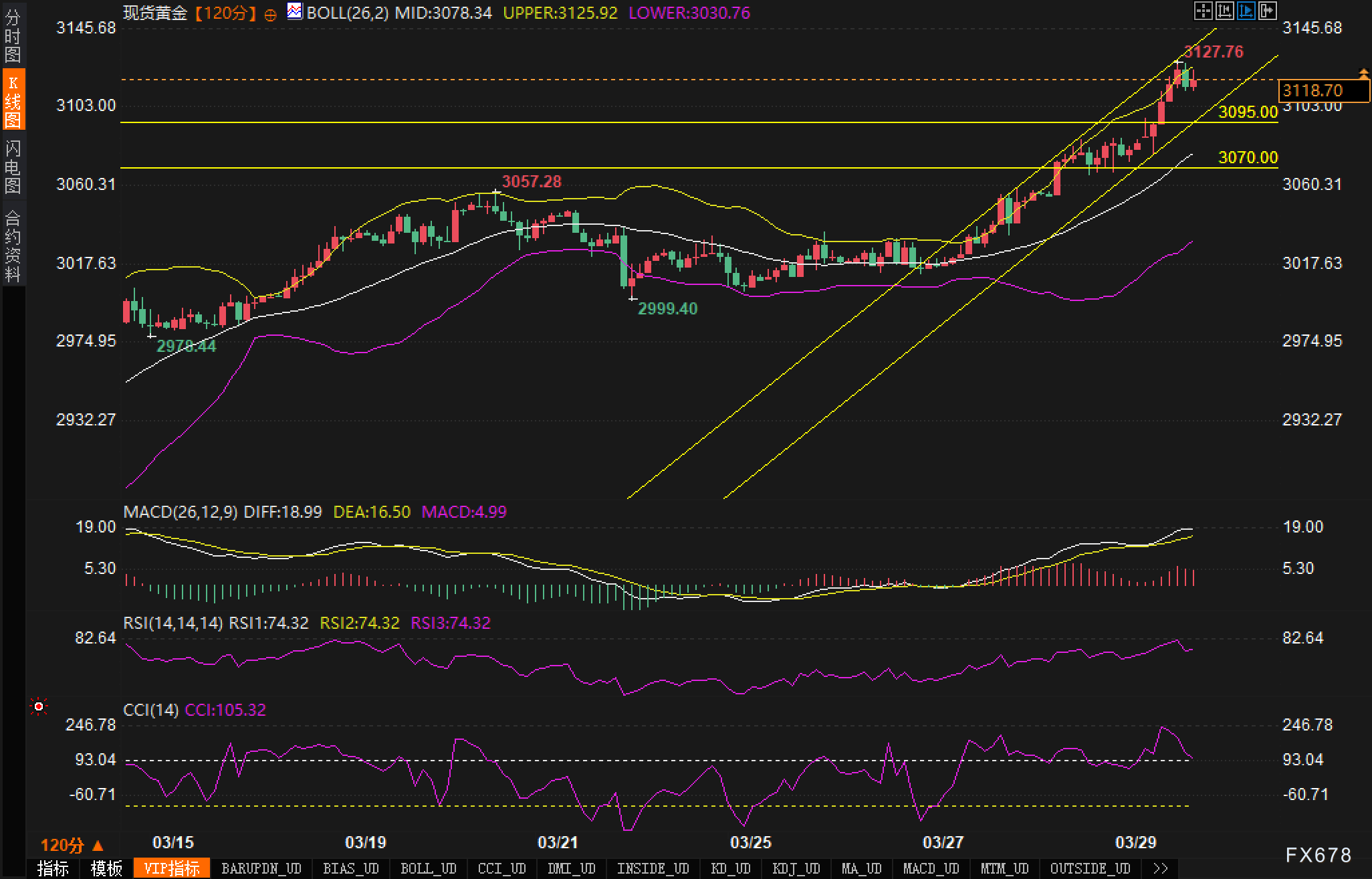Click the orange double up arrow above price

1363,73
